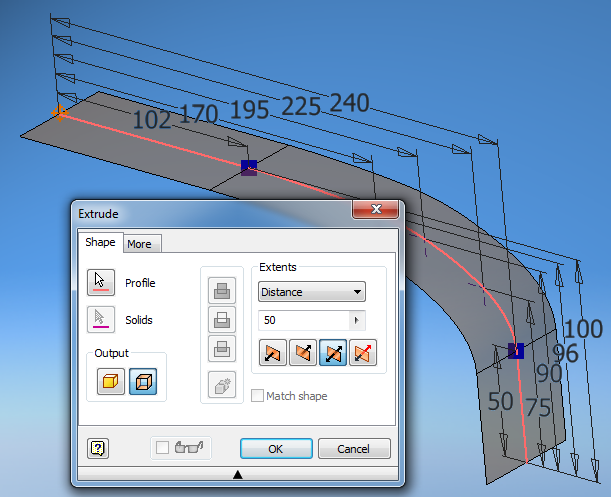611x497 pixels.
Task: Click the Solids selection arrow button
Action: coord(101,319)
